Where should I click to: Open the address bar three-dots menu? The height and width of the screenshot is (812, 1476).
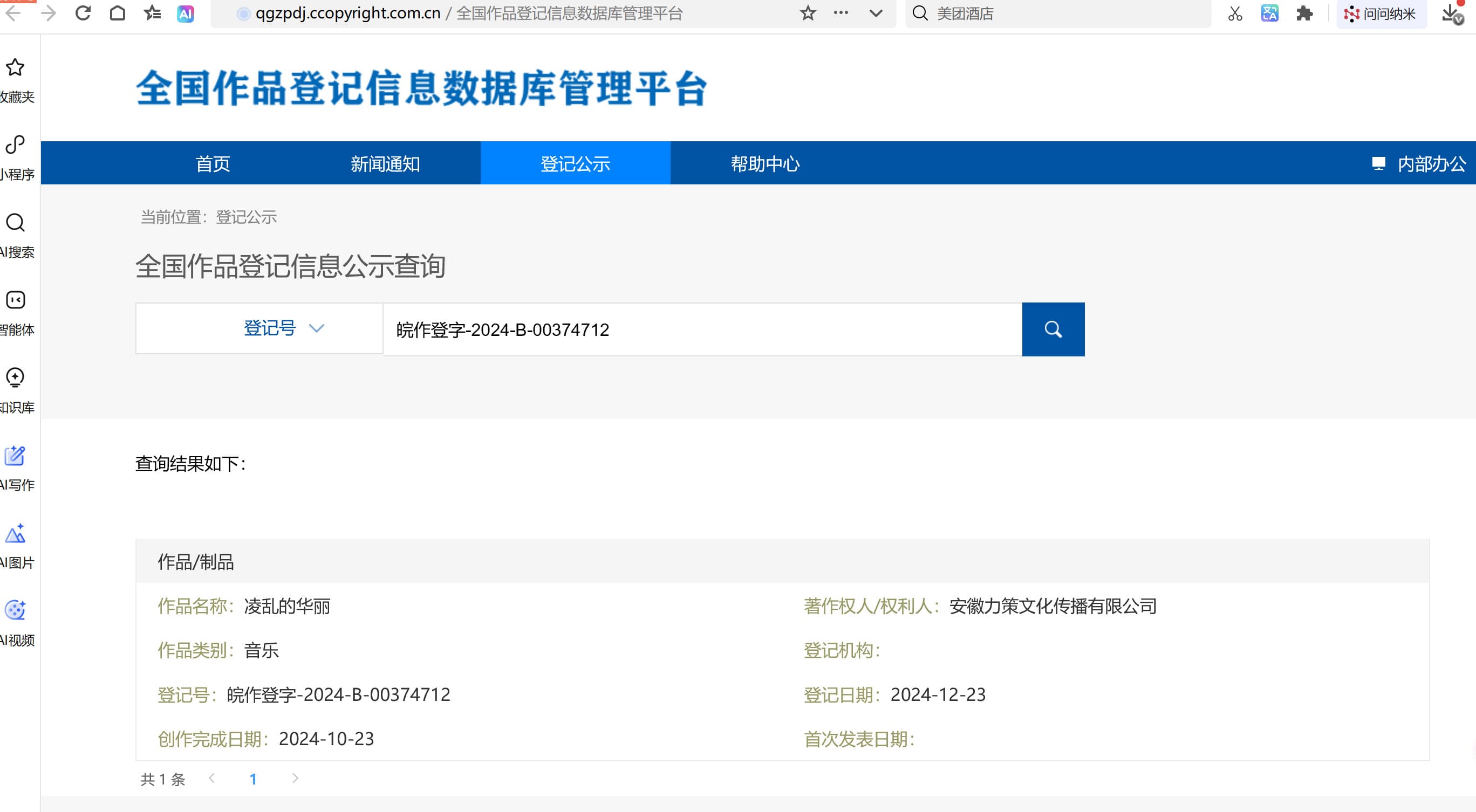tap(840, 13)
